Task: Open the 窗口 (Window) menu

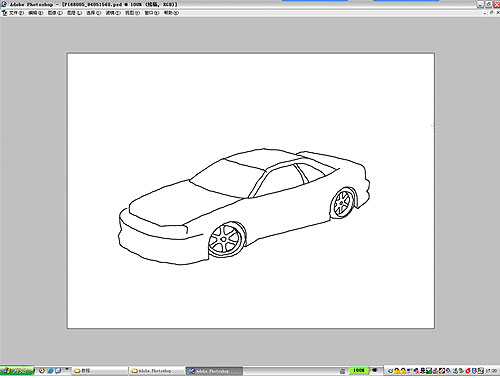Action: coord(152,13)
